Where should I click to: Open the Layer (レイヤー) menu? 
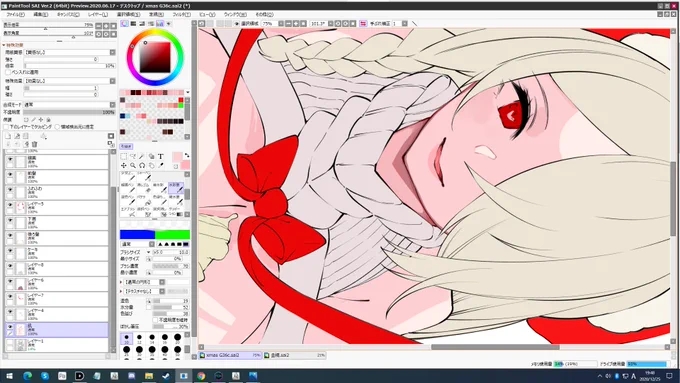click(x=98, y=14)
